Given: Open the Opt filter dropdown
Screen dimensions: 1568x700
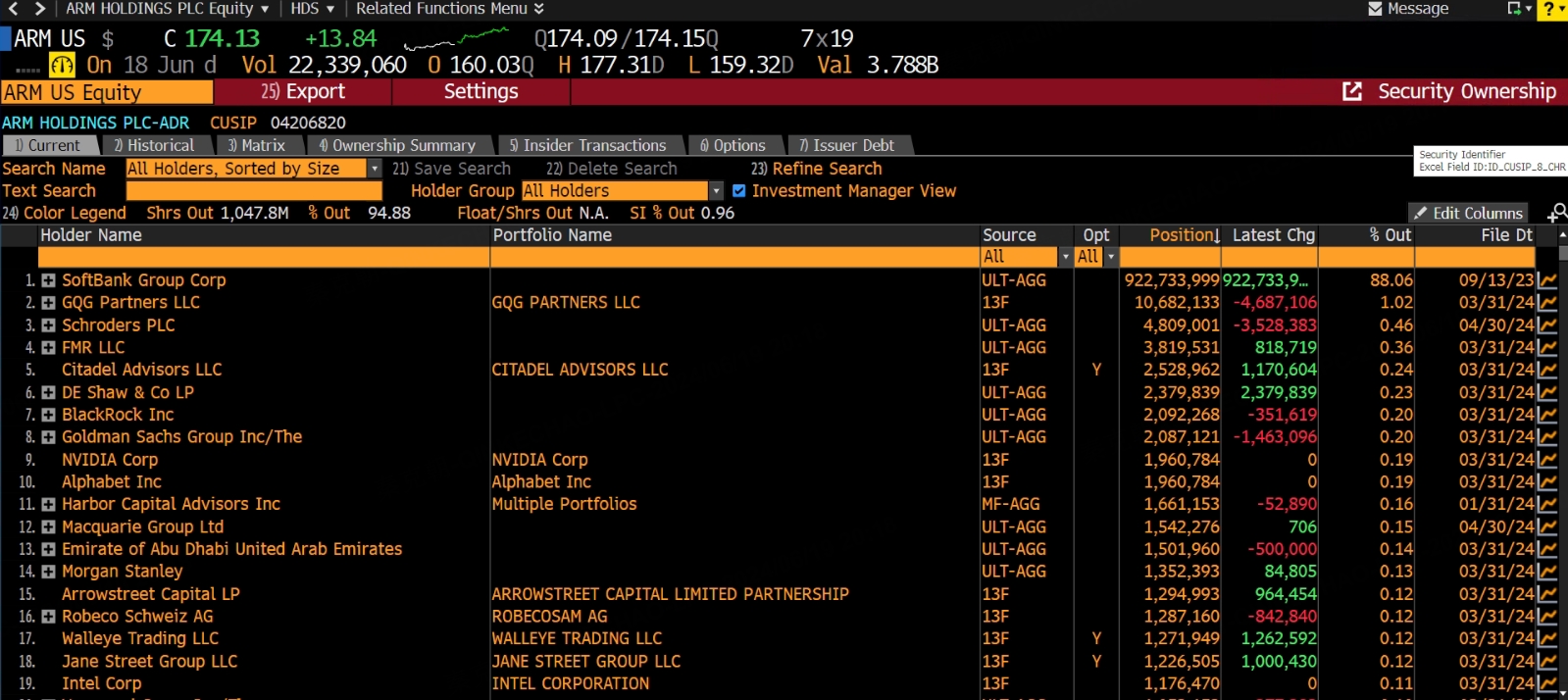Looking at the screenshot, I should [x=1111, y=257].
